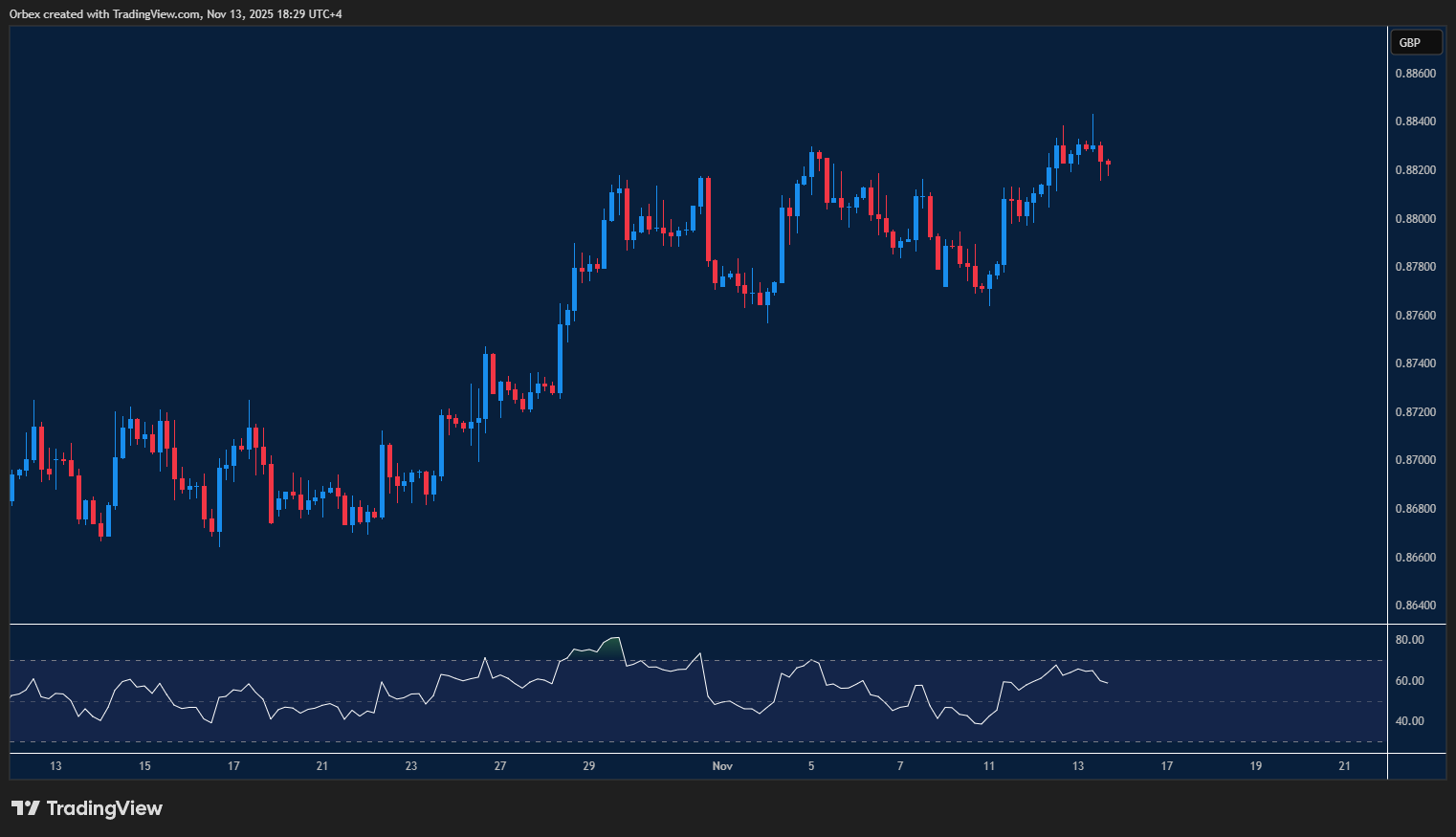This screenshot has width=1456, height=837.
Task: Click the Nov marker on time axis
Action: tap(722, 766)
